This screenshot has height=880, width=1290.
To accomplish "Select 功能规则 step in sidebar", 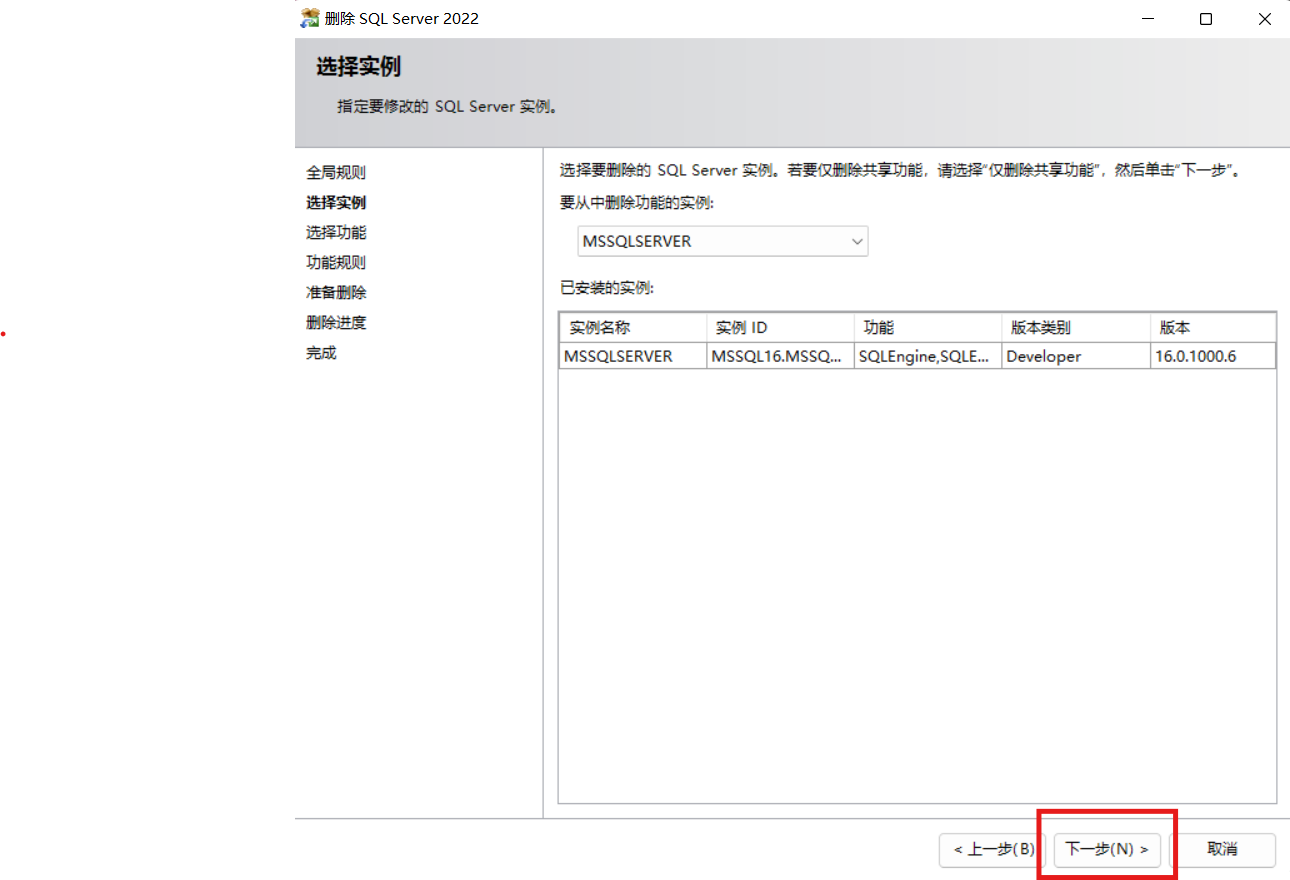I will coord(336,263).
